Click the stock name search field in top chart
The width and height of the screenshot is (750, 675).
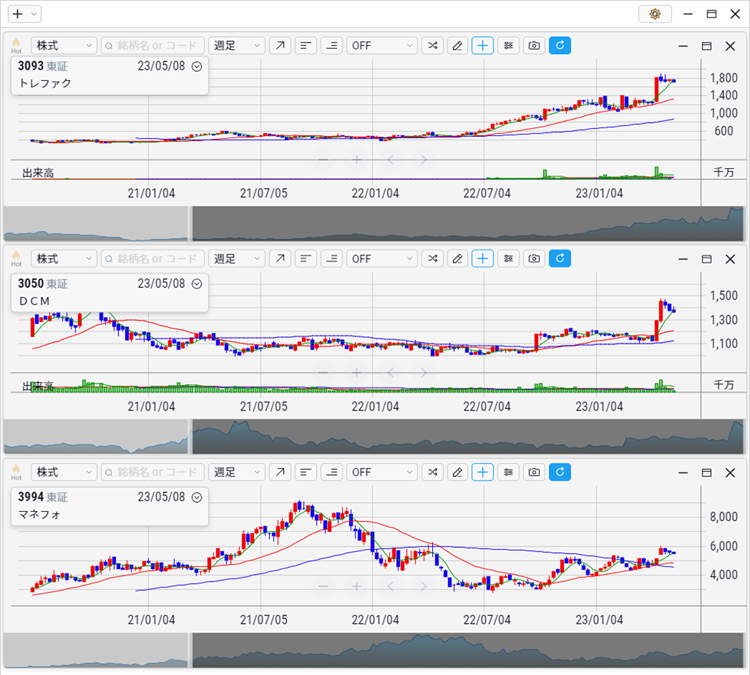click(x=151, y=46)
